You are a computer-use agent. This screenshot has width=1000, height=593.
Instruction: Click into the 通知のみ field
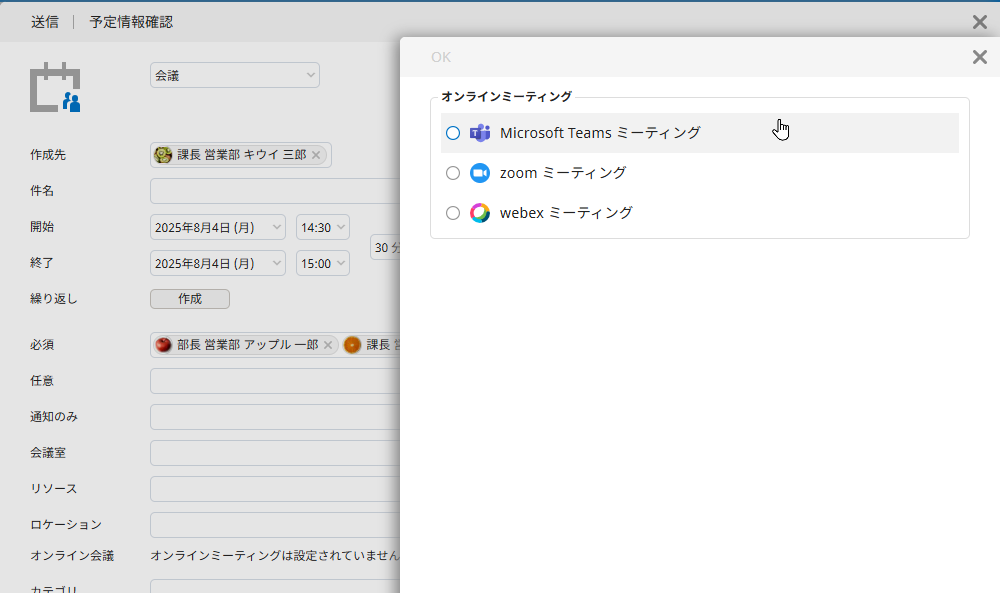click(x=275, y=417)
